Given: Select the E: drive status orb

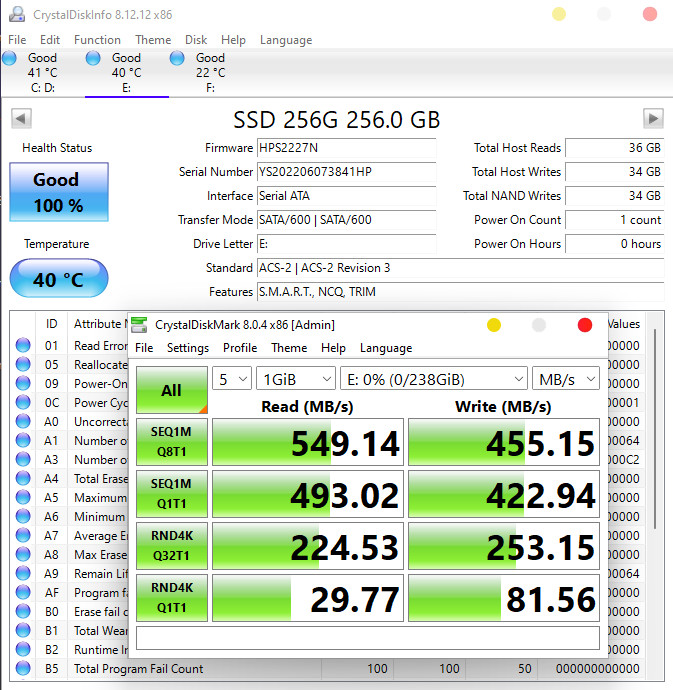Looking at the screenshot, I should (x=93, y=58).
